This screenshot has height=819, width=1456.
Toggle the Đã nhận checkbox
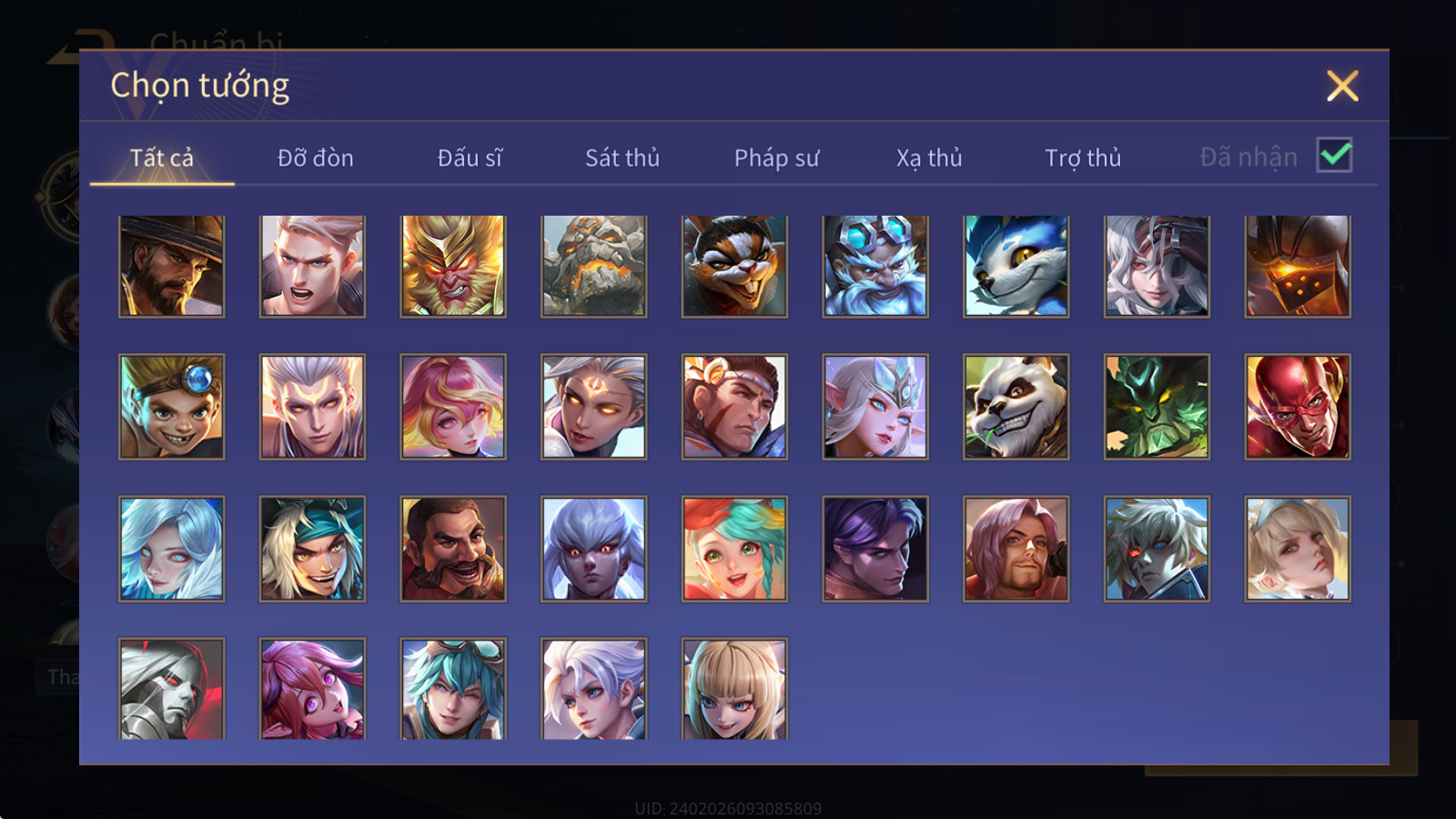[x=1335, y=155]
